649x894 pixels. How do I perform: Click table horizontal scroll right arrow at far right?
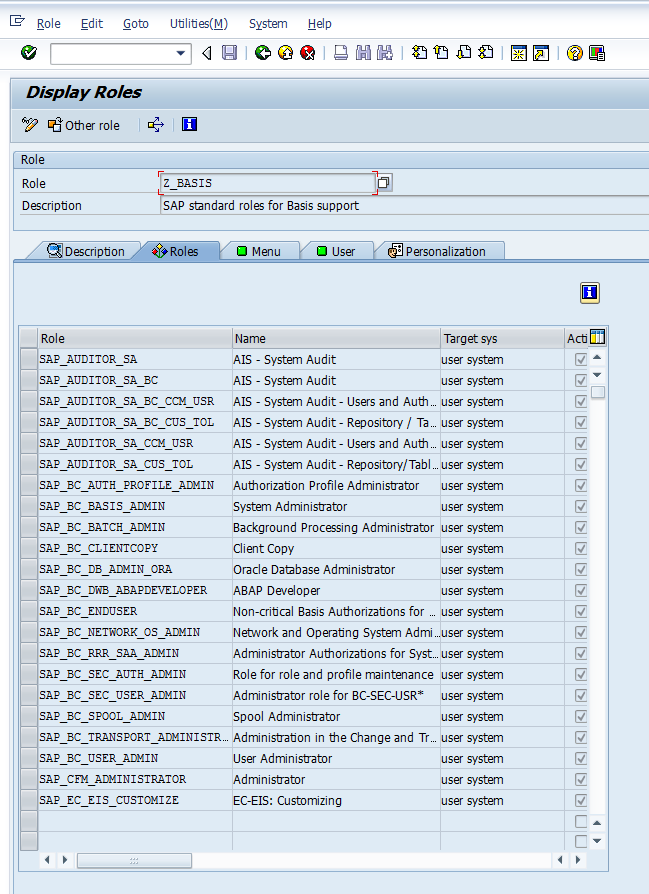click(578, 860)
